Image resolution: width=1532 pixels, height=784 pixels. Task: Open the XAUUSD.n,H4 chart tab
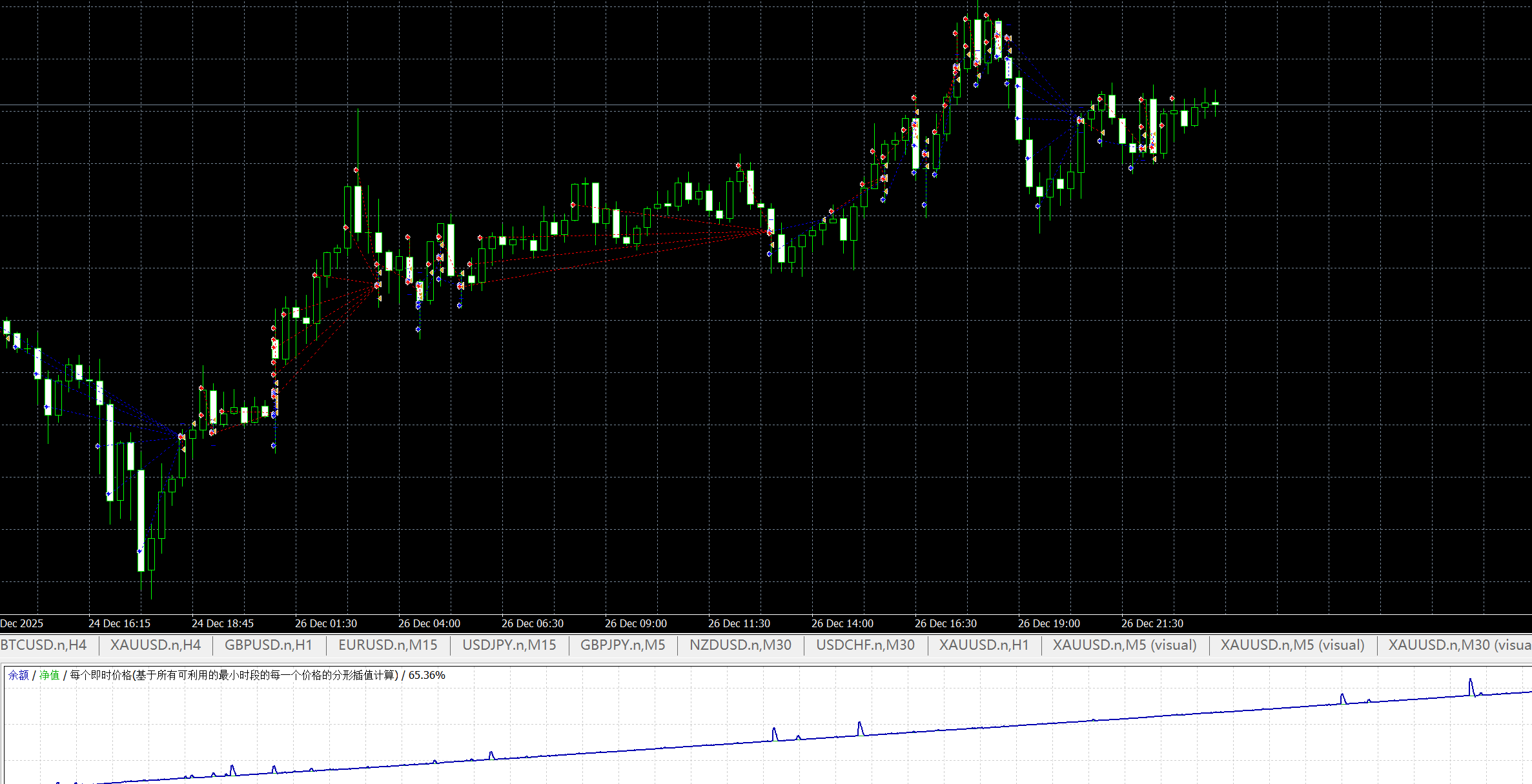click(156, 645)
